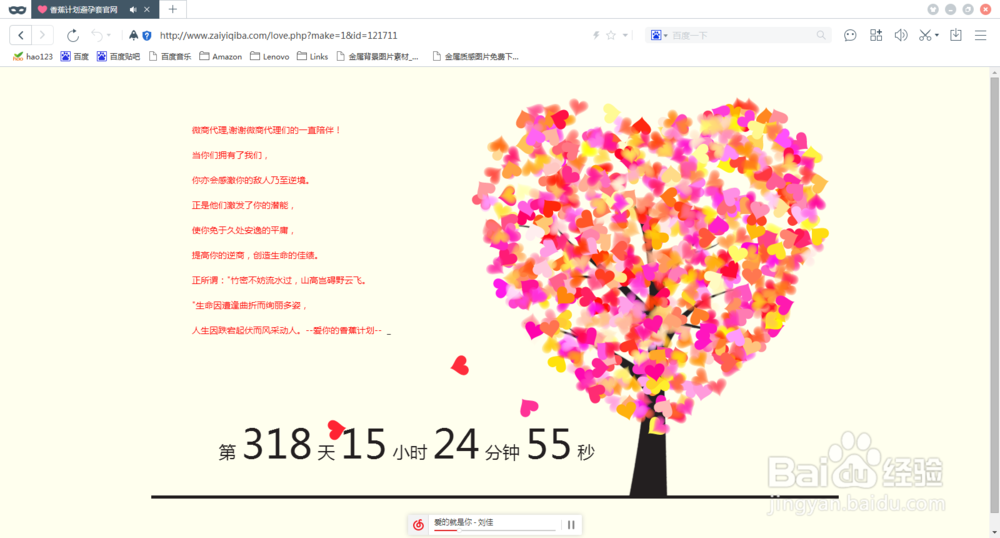Click the browser sound speaker icon

[901, 35]
